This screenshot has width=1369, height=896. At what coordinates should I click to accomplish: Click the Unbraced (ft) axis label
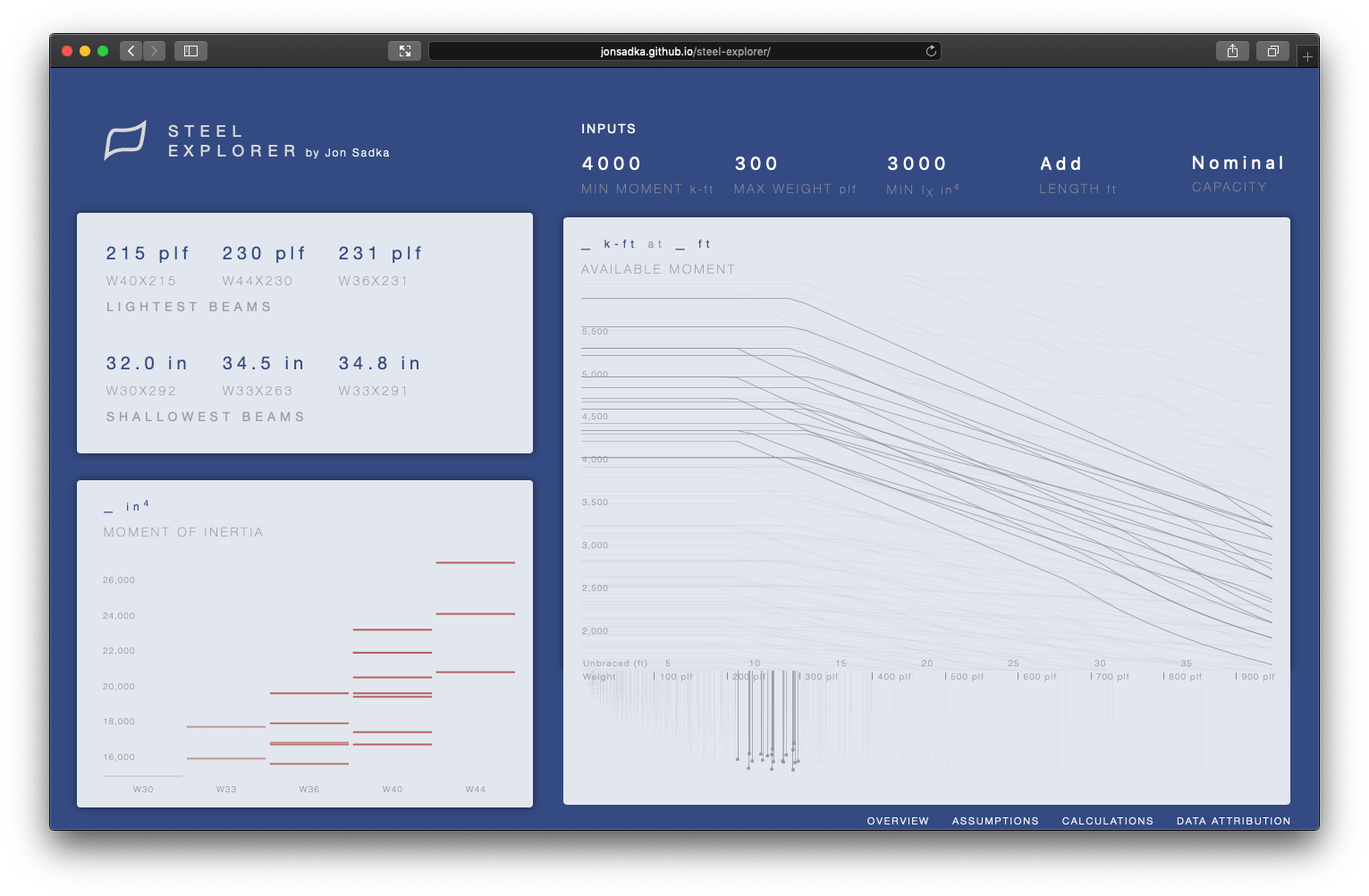tap(615, 664)
